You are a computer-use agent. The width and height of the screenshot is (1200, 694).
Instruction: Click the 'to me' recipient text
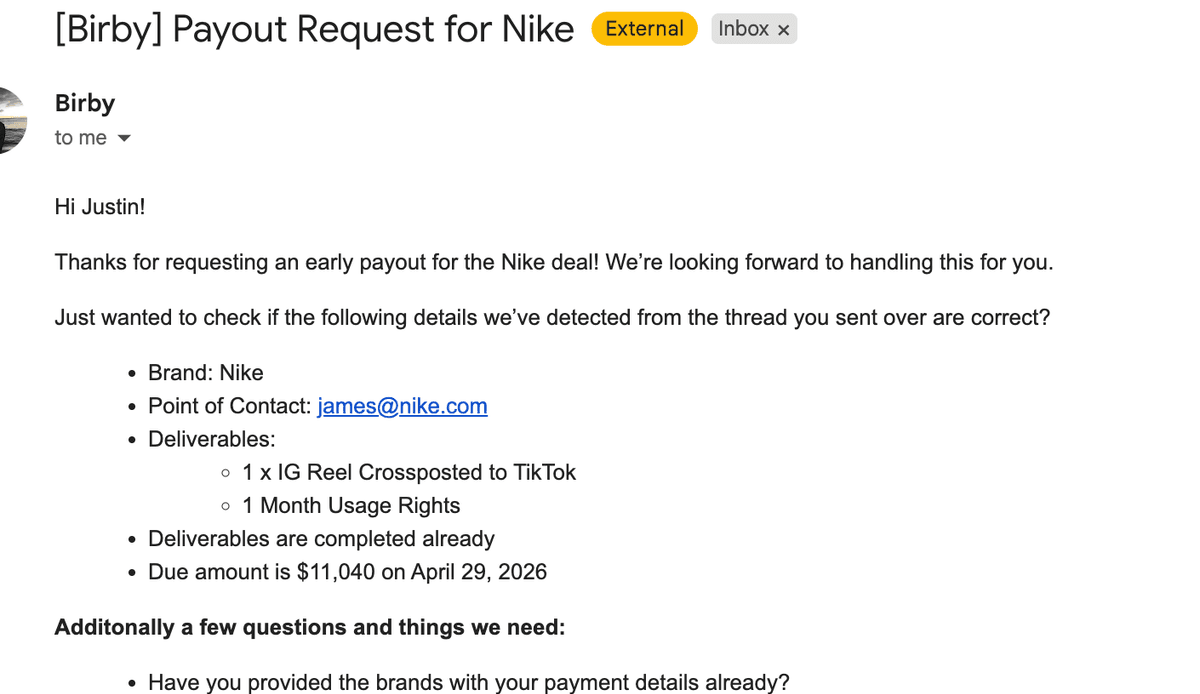[80, 138]
